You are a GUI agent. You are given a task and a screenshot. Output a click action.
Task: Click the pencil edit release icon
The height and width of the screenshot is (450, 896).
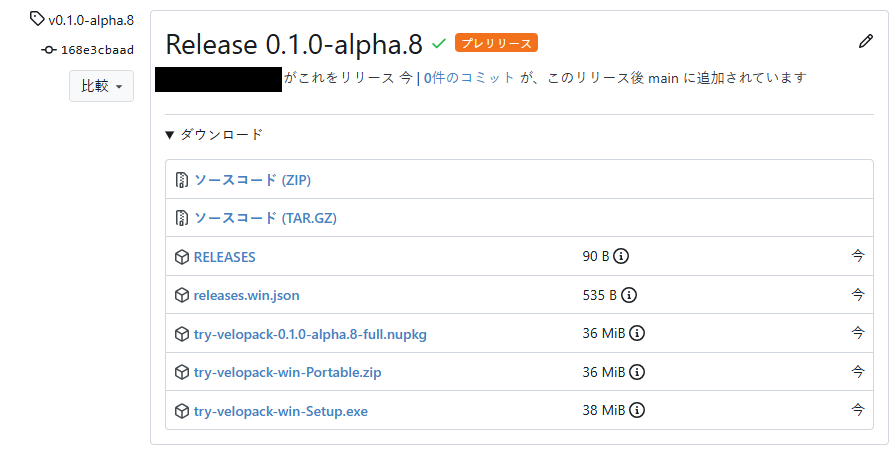tap(866, 42)
